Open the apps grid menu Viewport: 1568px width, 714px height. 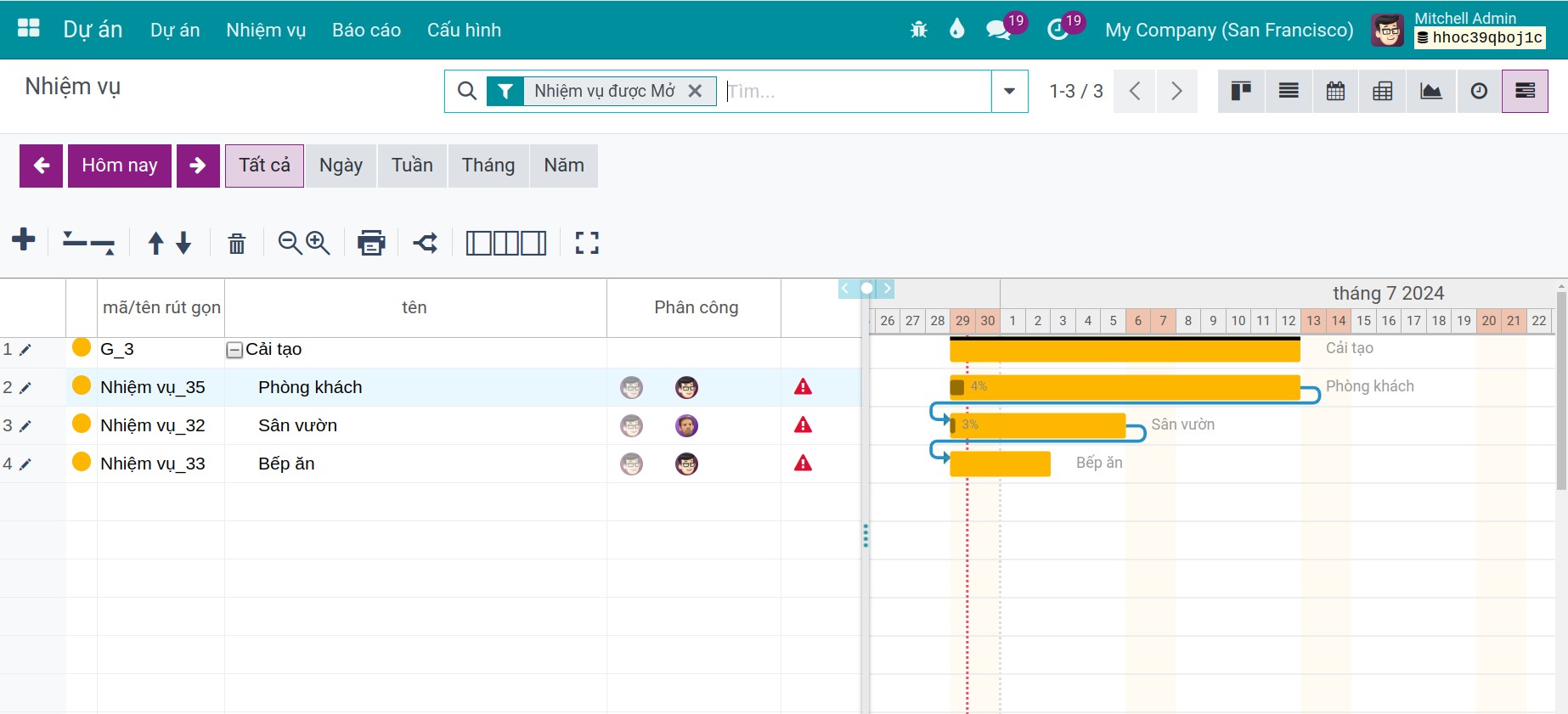click(x=29, y=29)
